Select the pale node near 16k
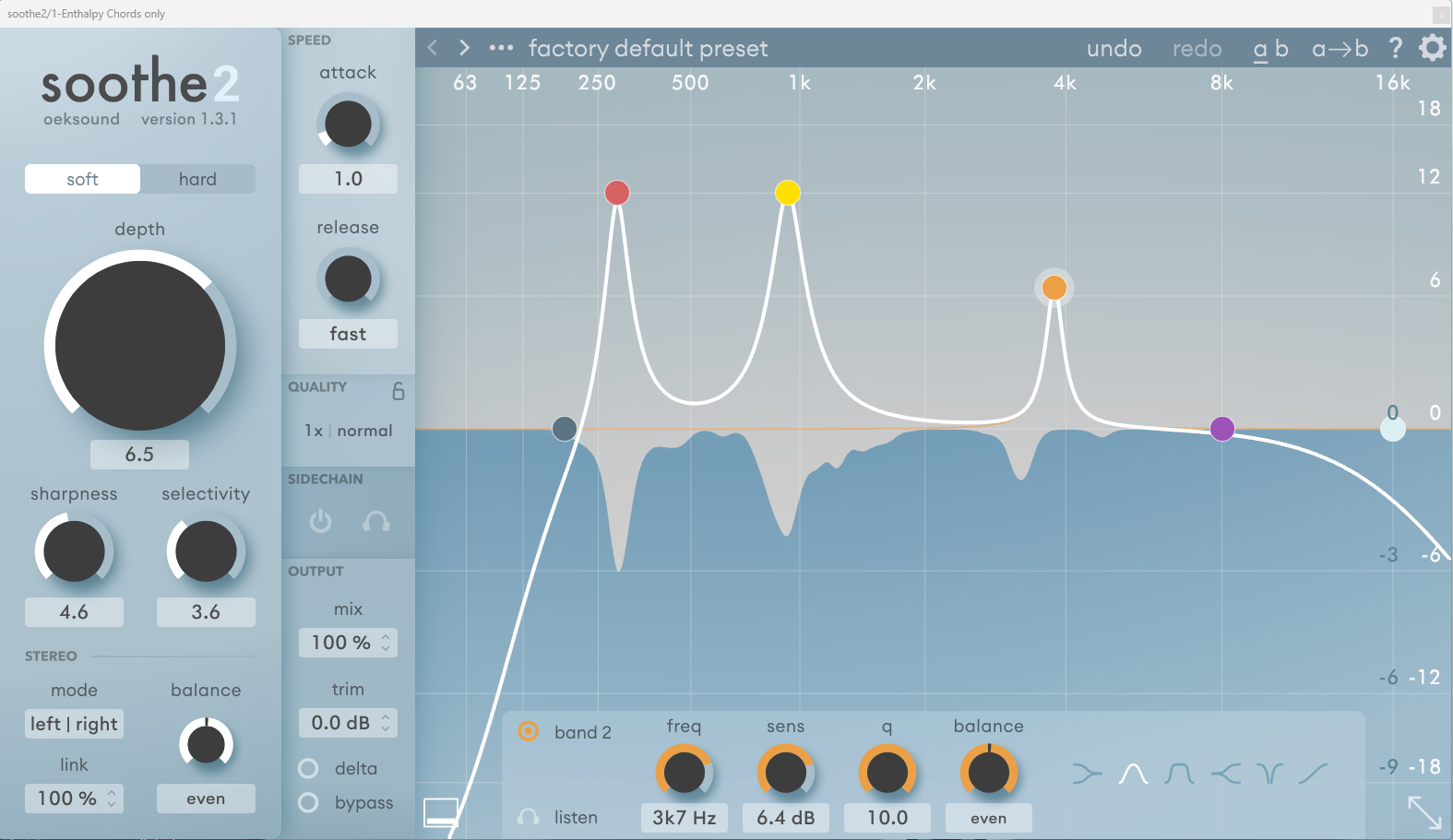 [x=1393, y=429]
